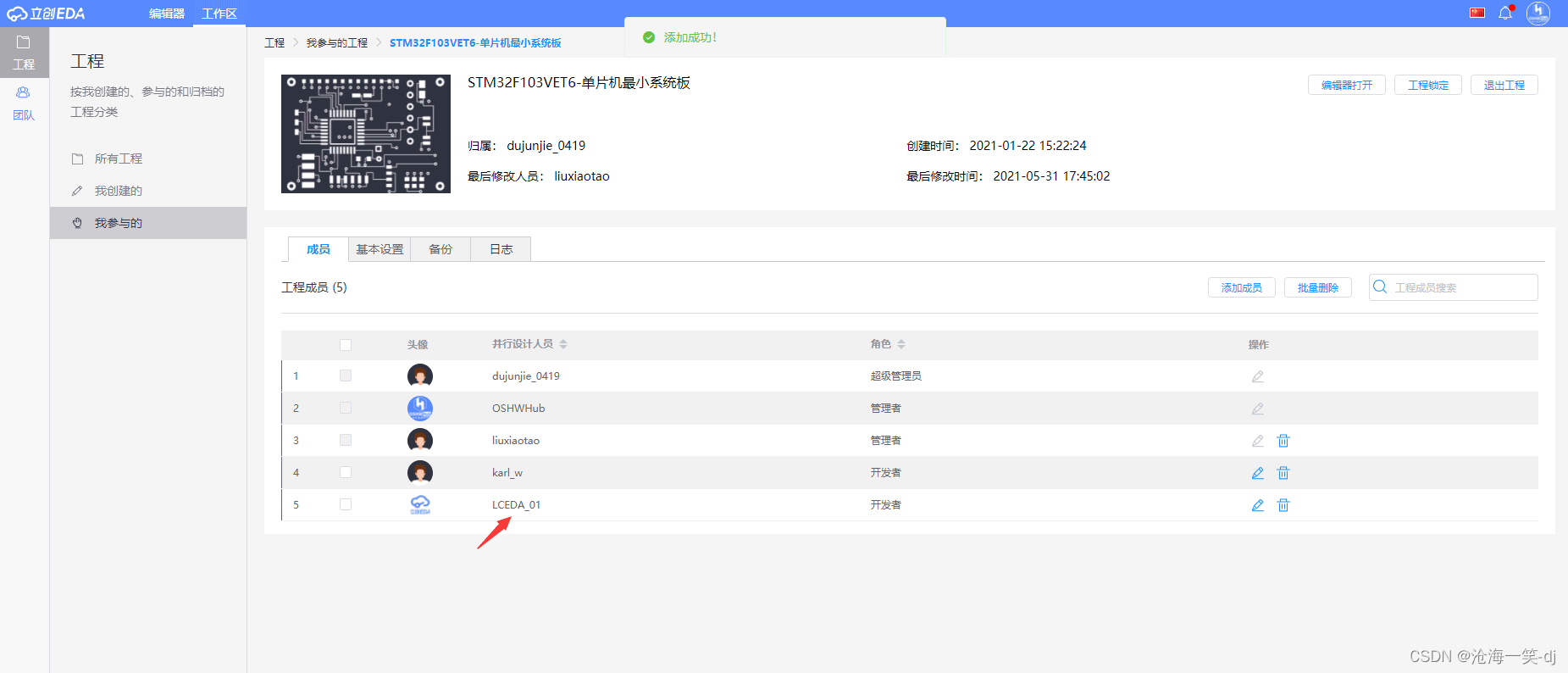This screenshot has height=673, width=1568.
Task: Select 所有工程 in sidebar
Action: (148, 159)
